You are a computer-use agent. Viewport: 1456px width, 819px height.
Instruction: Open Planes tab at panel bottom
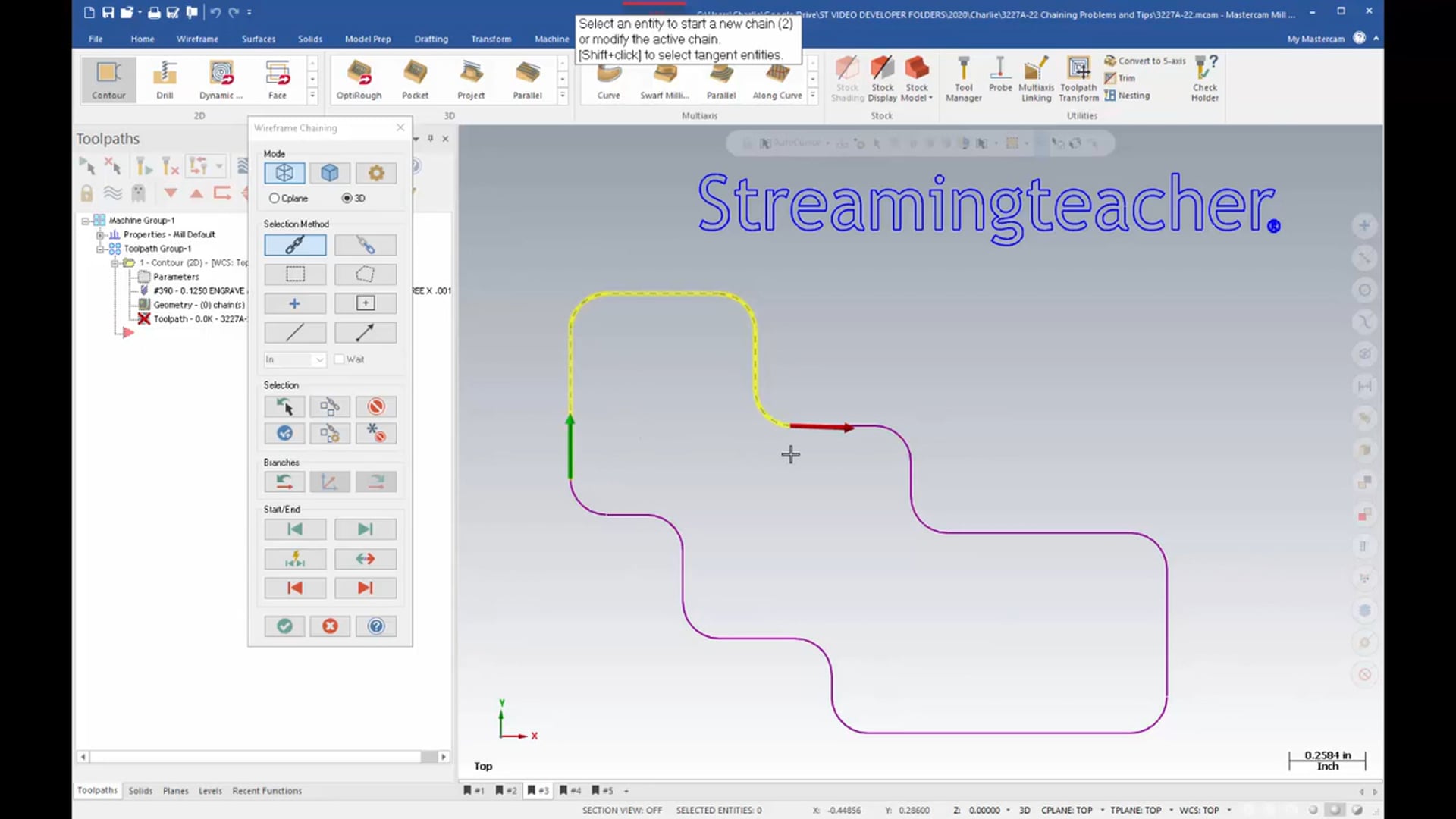pyautogui.click(x=175, y=791)
